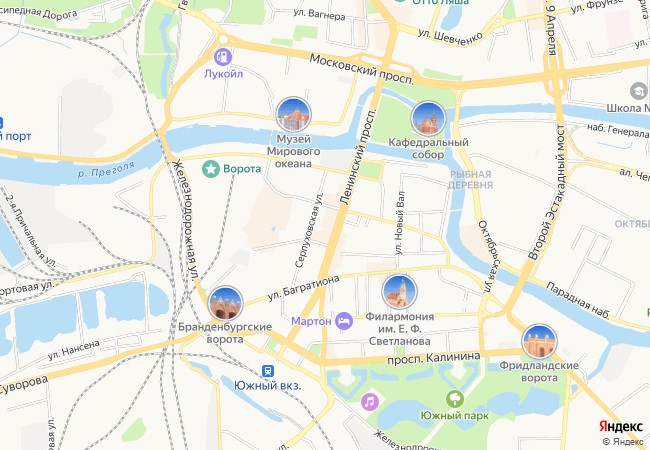Open the Яндекс logo link
The width and height of the screenshot is (650, 450).
[621, 427]
